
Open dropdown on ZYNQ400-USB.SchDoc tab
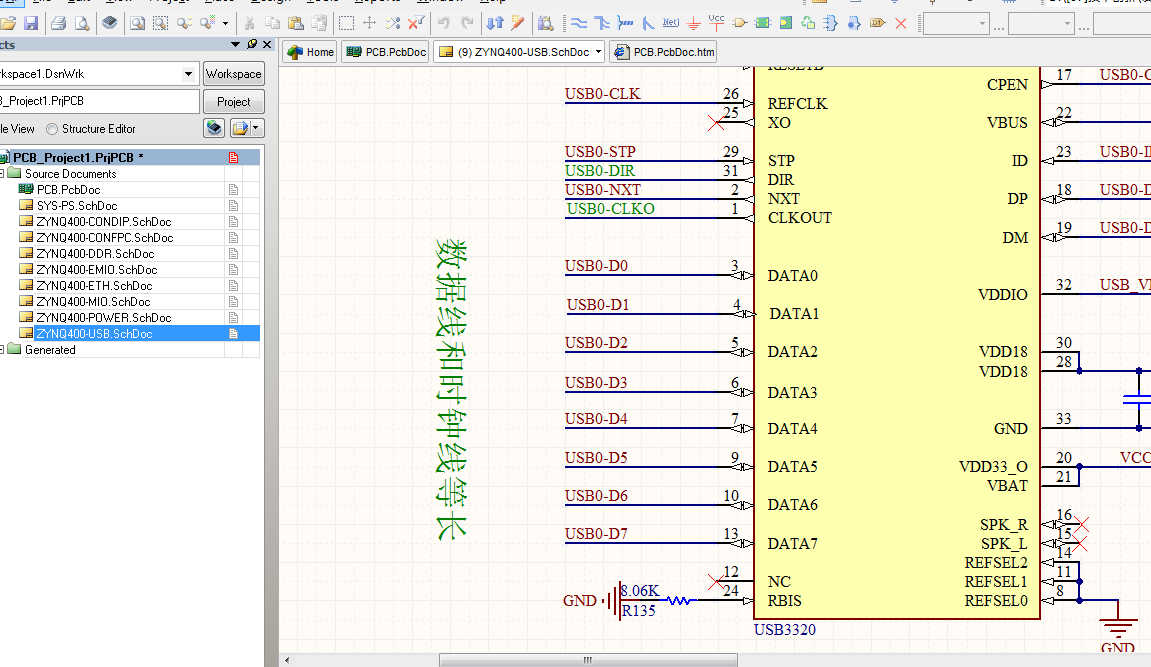[598, 52]
